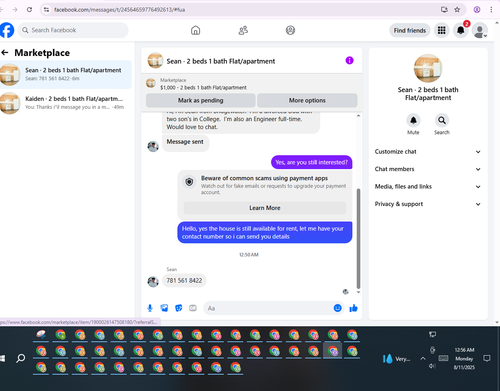500x391 pixels.
Task: Click the Mark as pending button
Action: coord(201,100)
